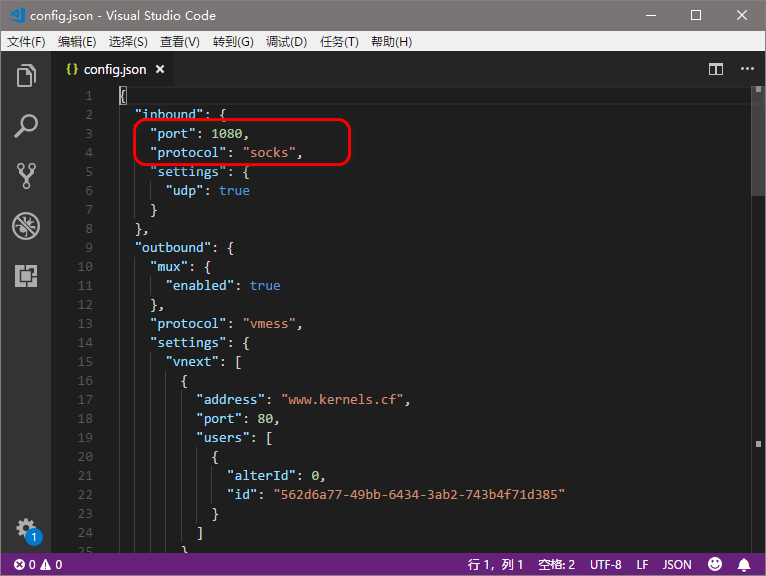Click the "vmess" protocol value
Screen dimensions: 766x576
269,324
